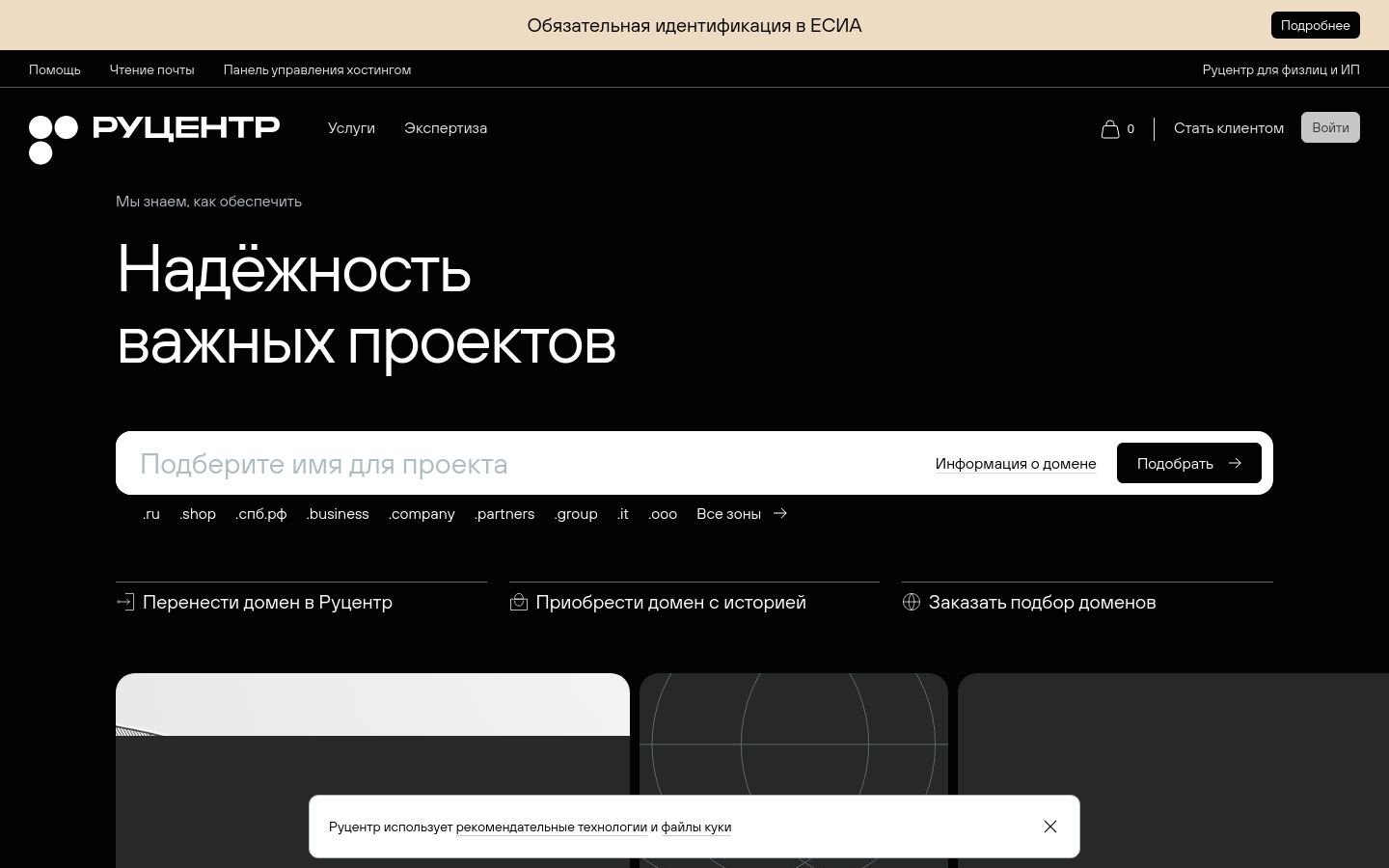Focus the domain name search field
Viewport: 1389px width, 868px height.
click(x=526, y=463)
